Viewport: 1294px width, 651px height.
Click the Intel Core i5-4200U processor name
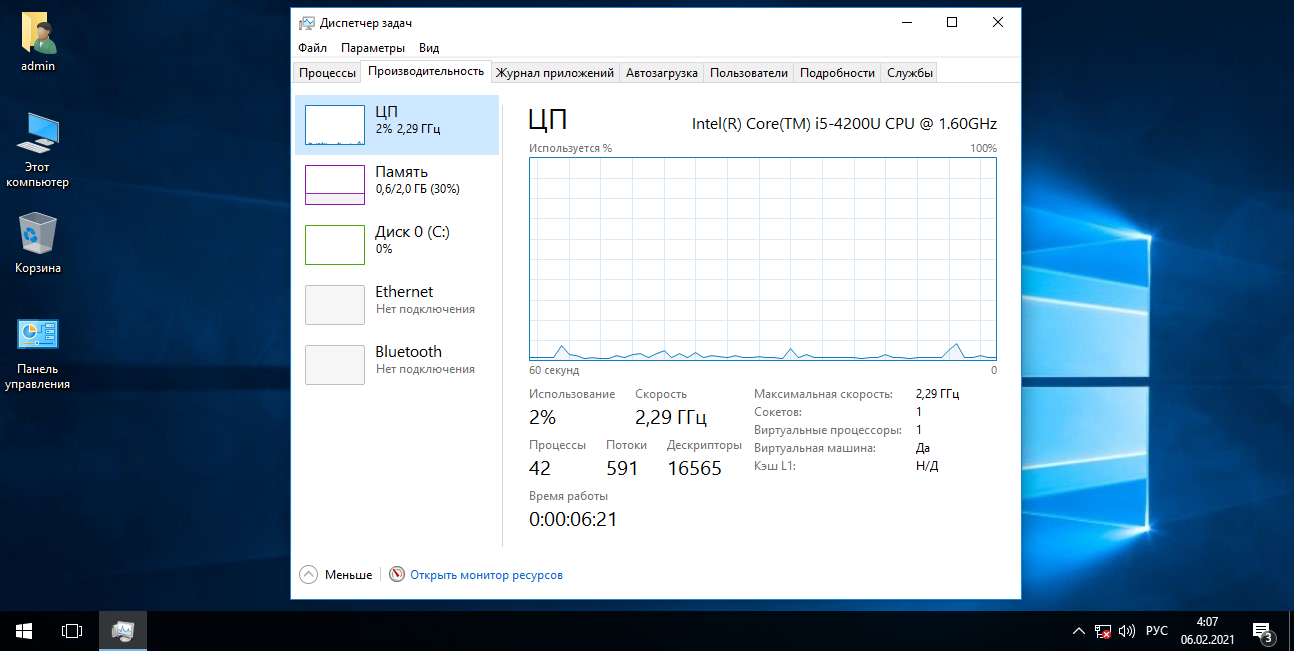click(844, 124)
